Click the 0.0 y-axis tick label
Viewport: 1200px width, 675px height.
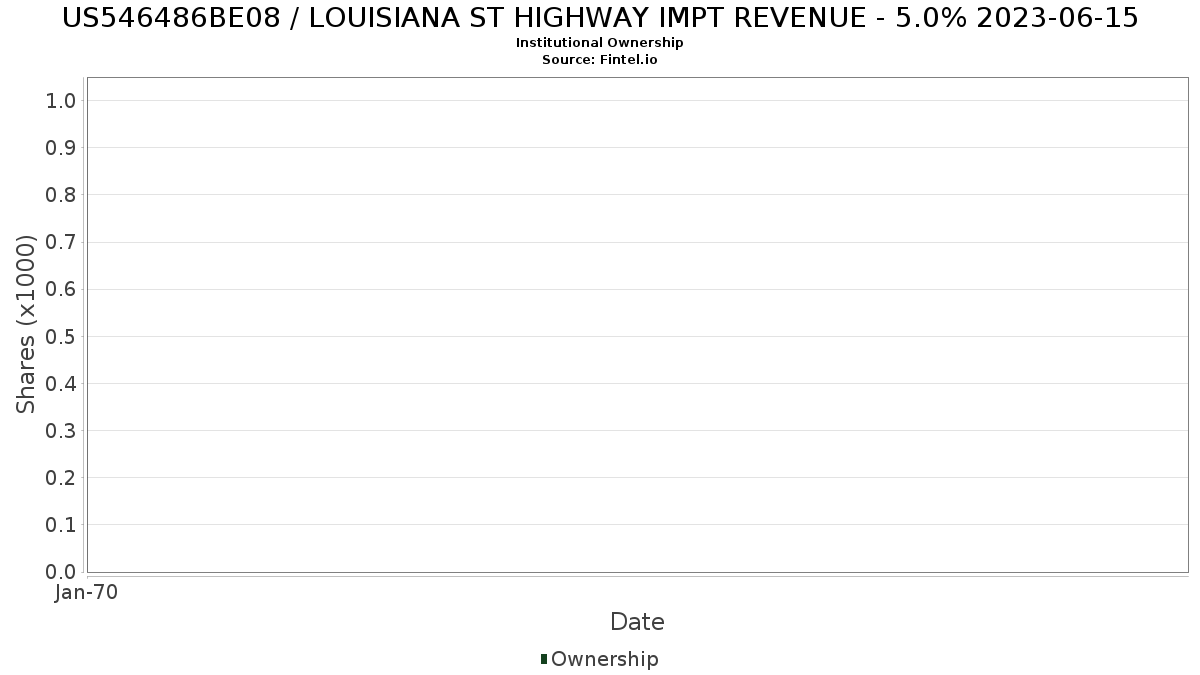pos(61,571)
